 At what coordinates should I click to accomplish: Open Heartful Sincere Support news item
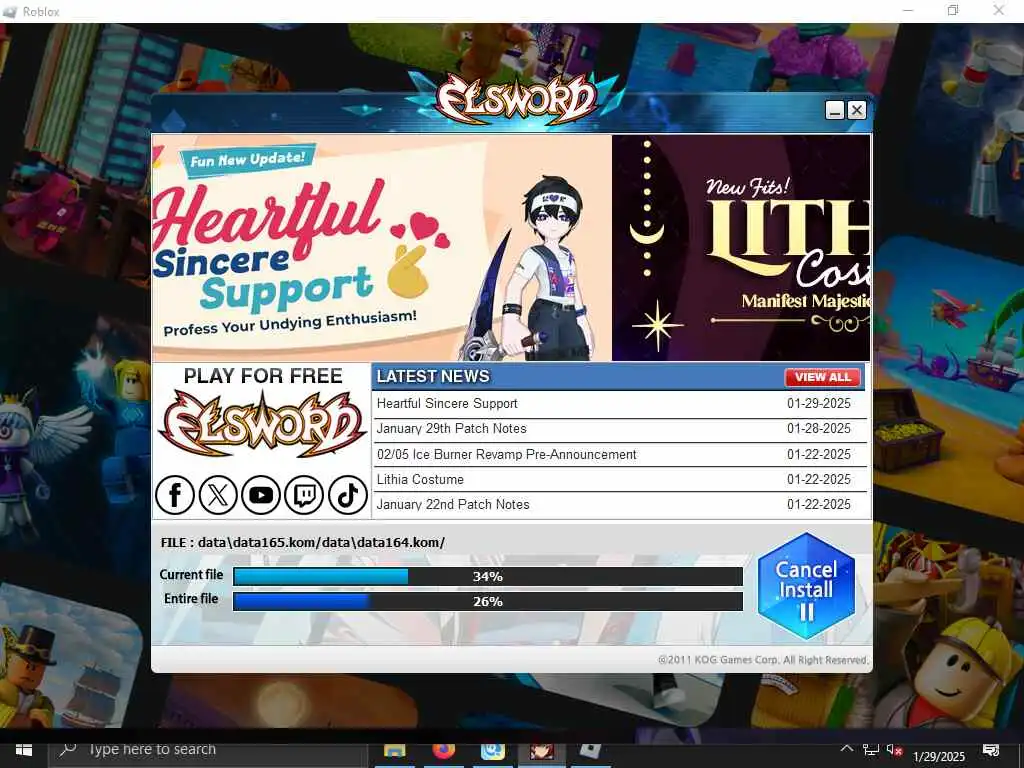click(x=447, y=404)
